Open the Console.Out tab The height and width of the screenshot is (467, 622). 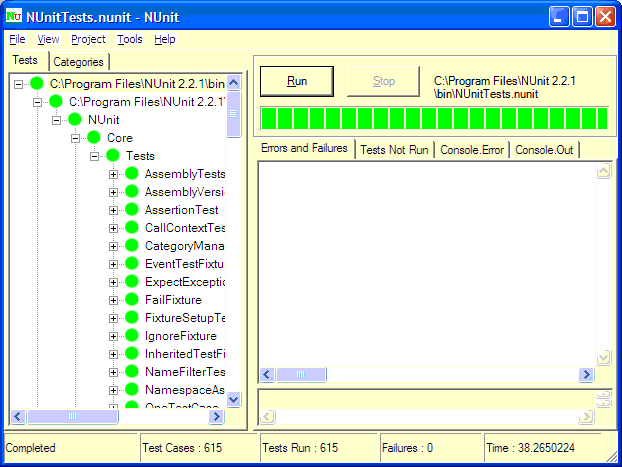click(x=544, y=150)
